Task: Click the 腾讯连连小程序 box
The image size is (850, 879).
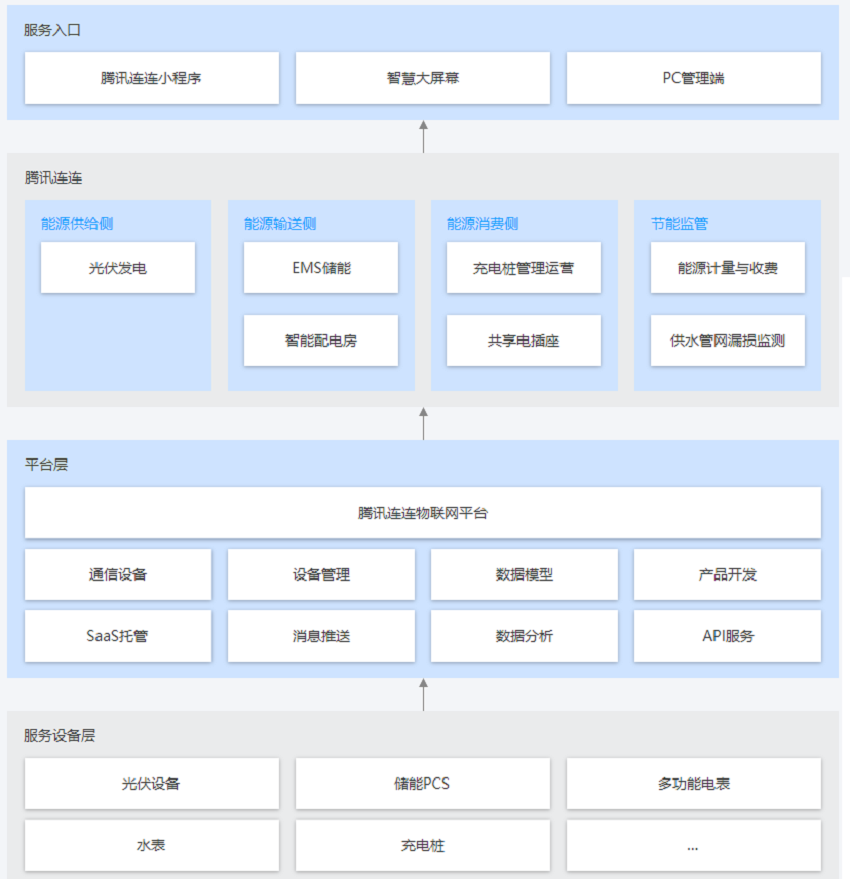Action: pyautogui.click(x=151, y=78)
